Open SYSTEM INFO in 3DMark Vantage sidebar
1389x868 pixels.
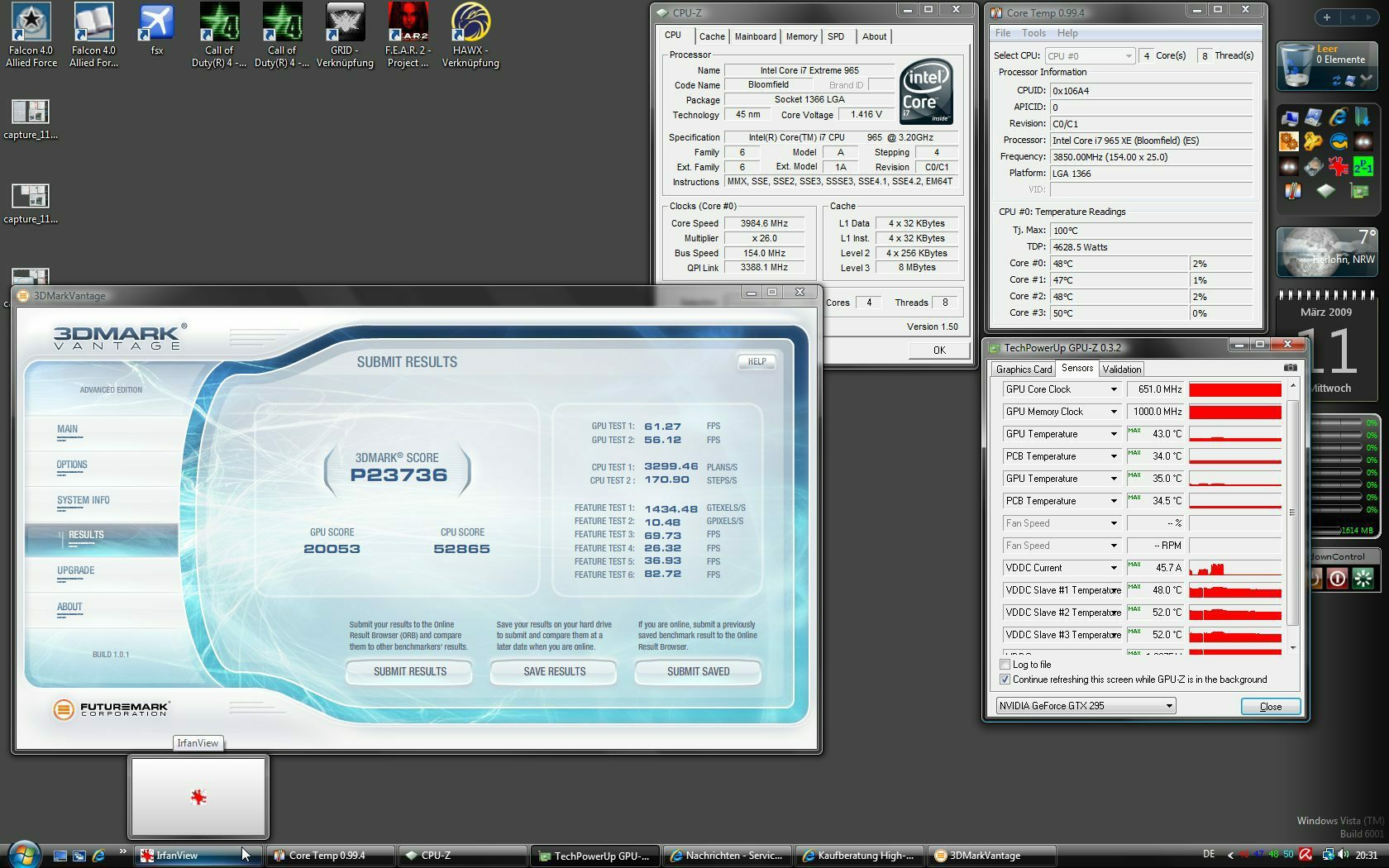point(84,501)
